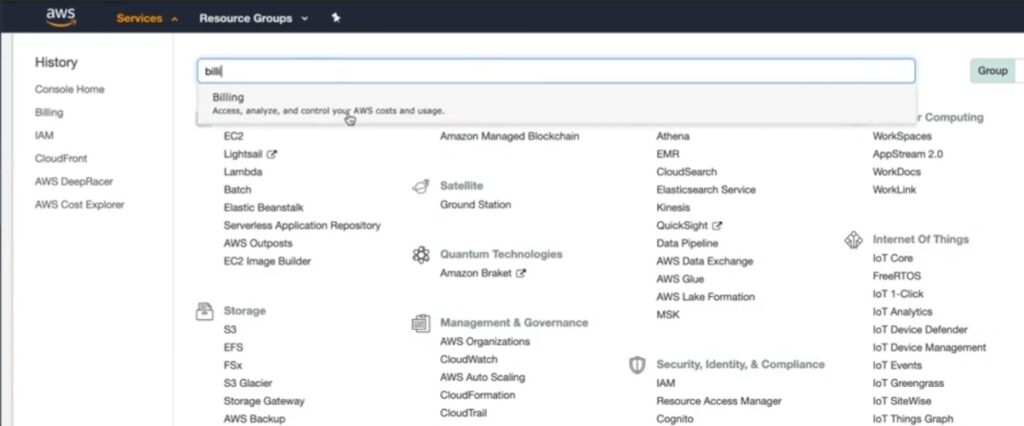1024x426 pixels.
Task: Open EMR
Action: pos(667,155)
